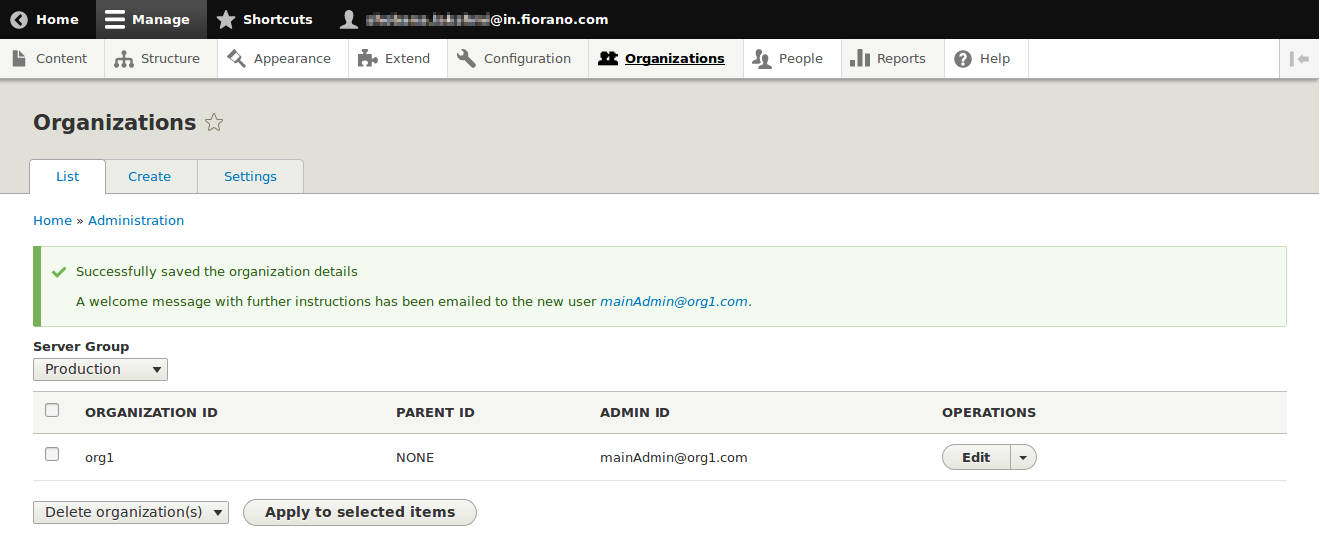Open the Server Group Production dropdown
Screen dimensions: 1320x544
click(x=100, y=369)
